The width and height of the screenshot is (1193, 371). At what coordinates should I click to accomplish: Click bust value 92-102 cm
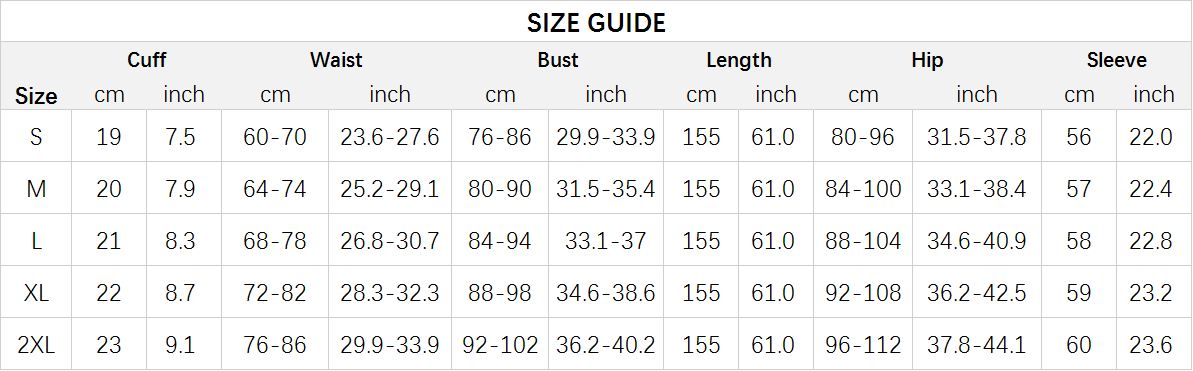[500, 345]
